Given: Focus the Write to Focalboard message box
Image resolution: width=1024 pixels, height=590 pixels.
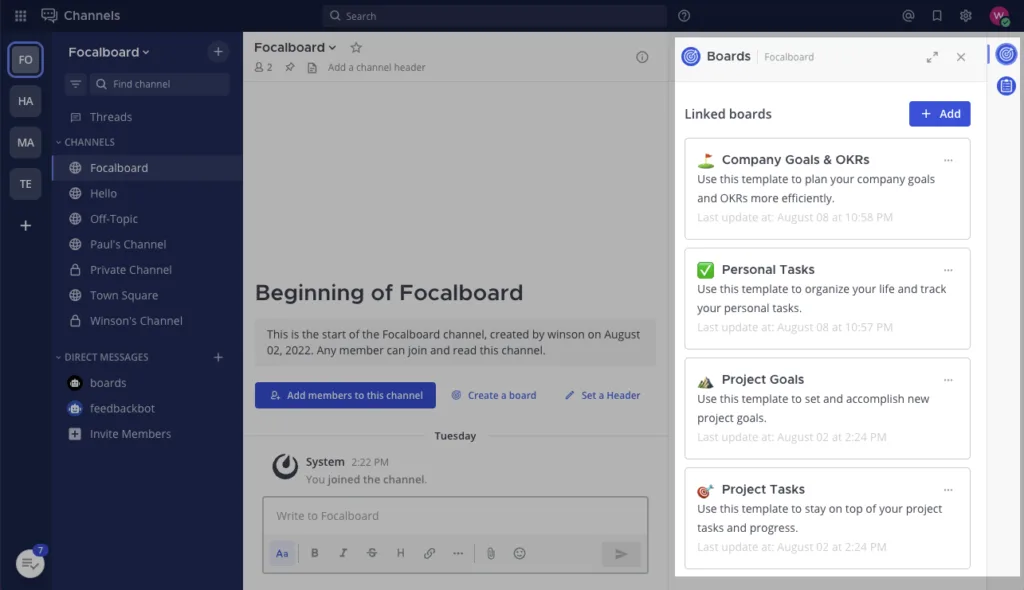Looking at the screenshot, I should [455, 516].
